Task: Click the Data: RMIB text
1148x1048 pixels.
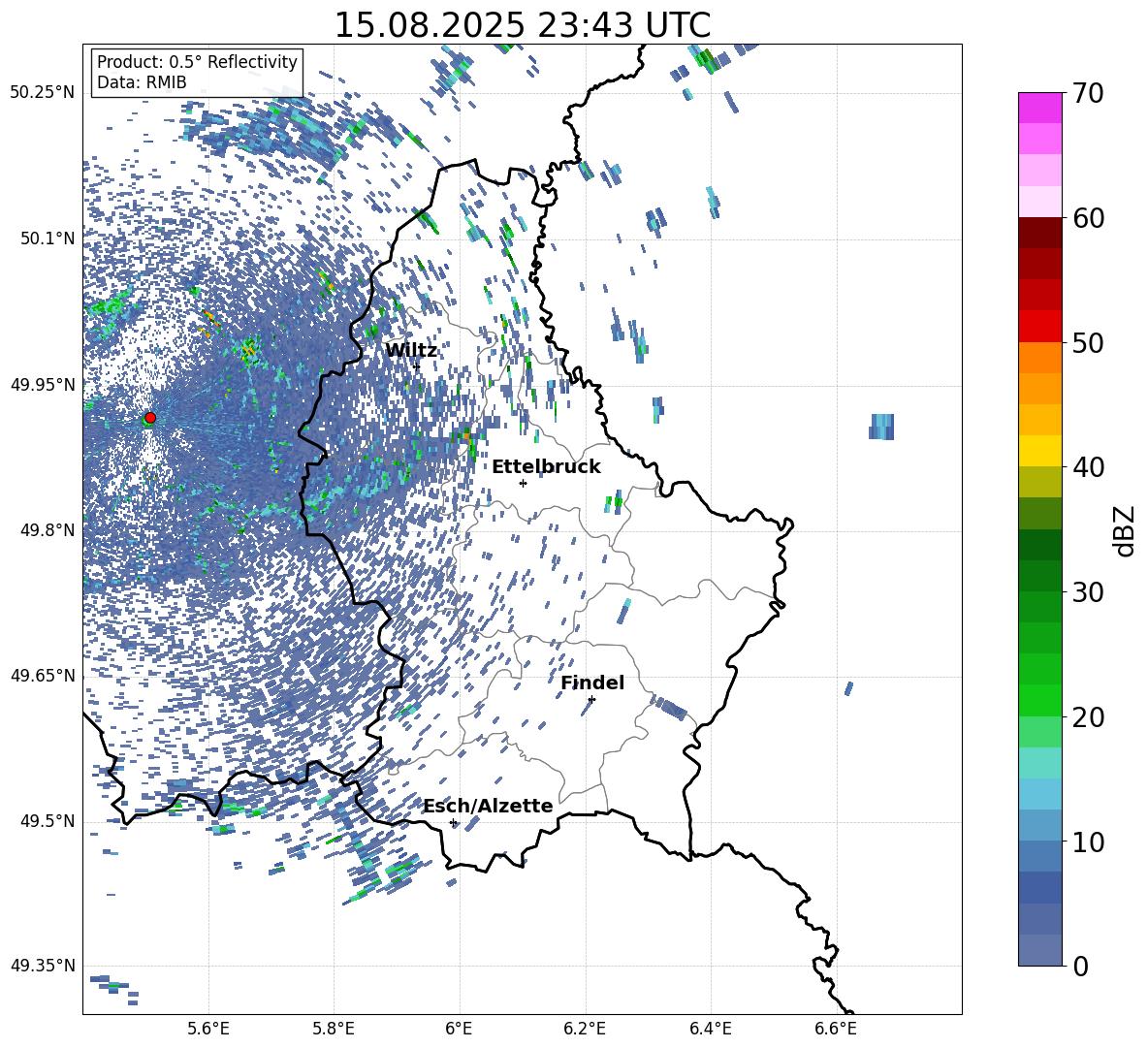Action: click(x=142, y=82)
